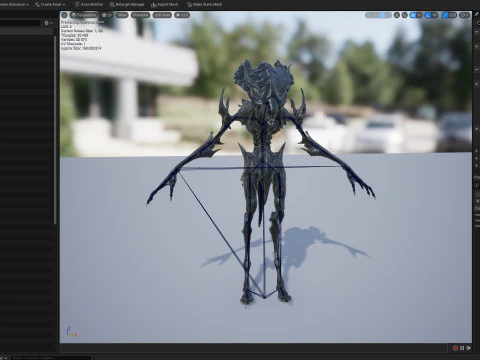Activate the rotate transform tool
Screen dimensions: 480x360
[x=382, y=15]
